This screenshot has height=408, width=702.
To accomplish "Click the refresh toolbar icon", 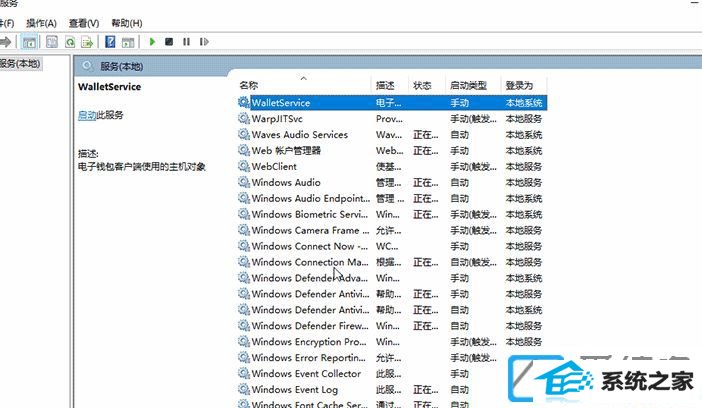I will 70,42.
